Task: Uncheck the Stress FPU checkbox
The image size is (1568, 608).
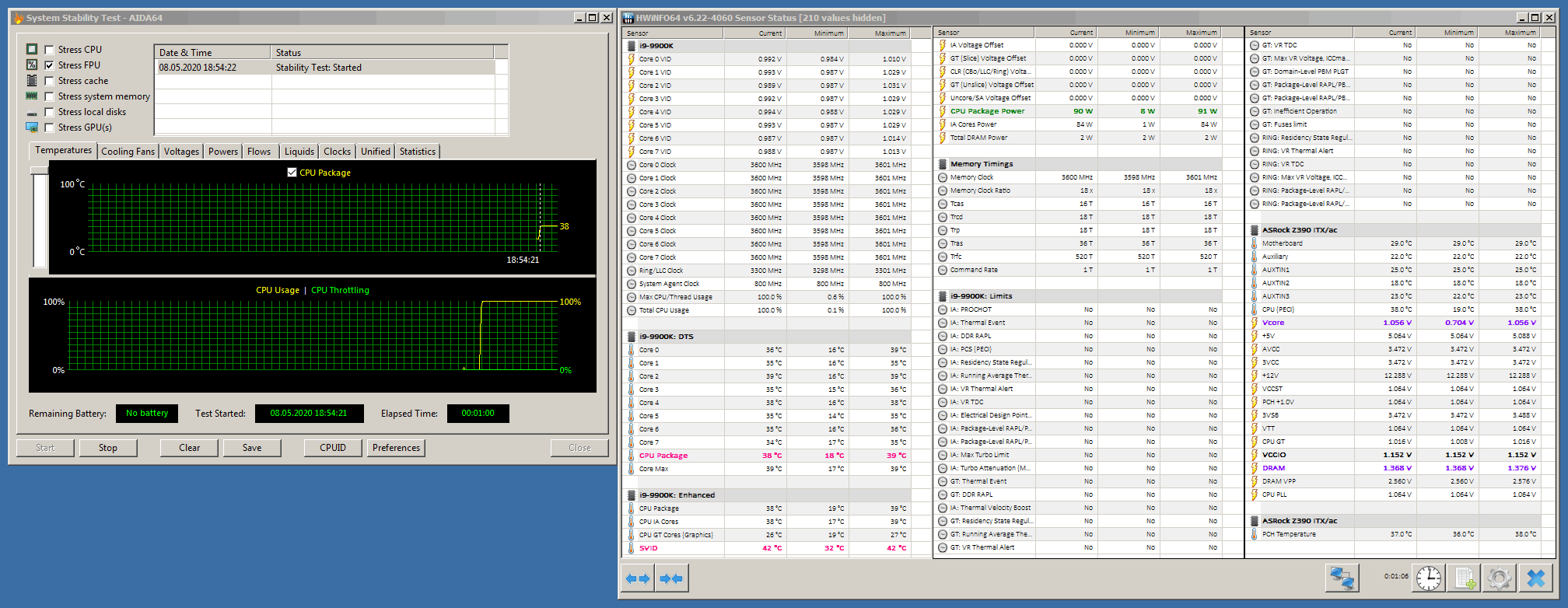Action: click(49, 65)
